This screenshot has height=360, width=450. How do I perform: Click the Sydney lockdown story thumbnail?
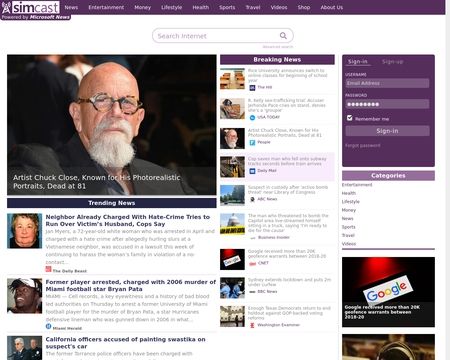(x=232, y=288)
